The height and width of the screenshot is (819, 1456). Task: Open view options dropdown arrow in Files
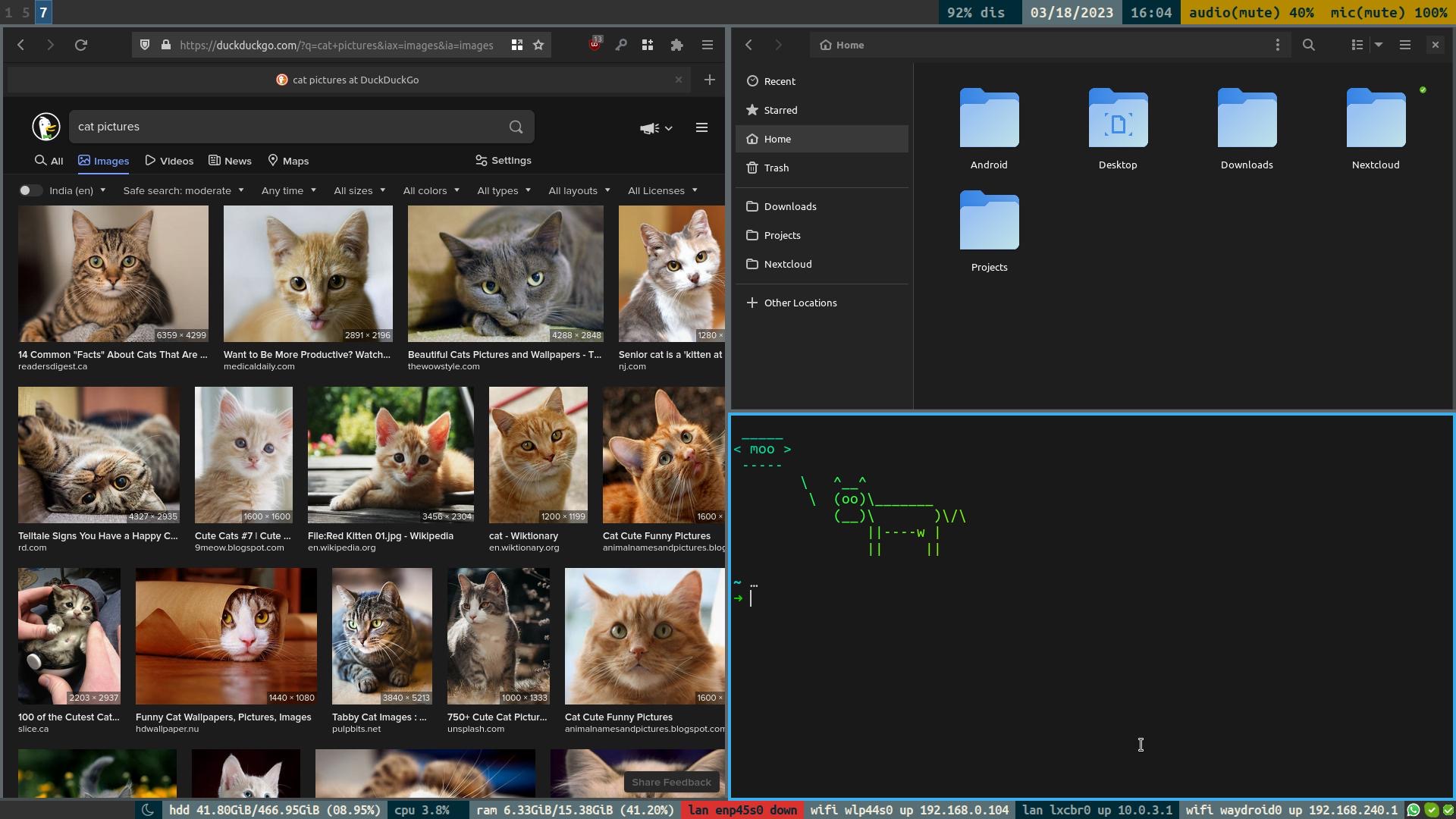tap(1379, 45)
